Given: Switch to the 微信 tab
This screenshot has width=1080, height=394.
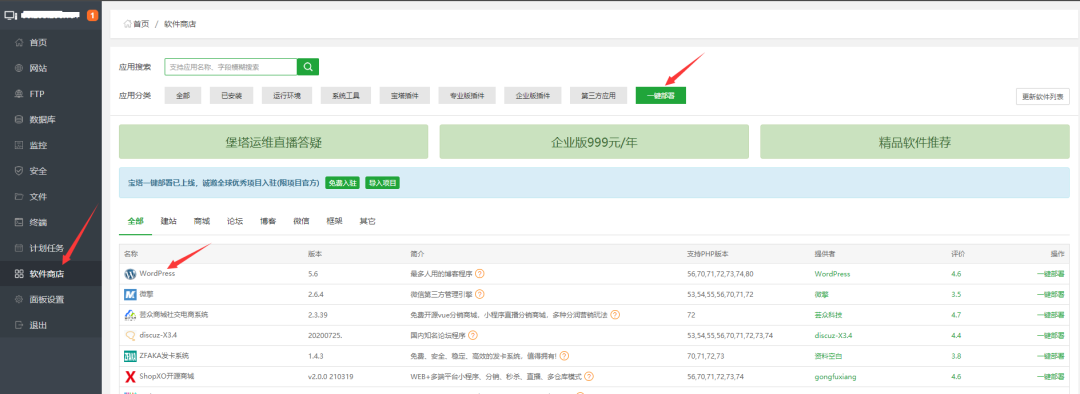Looking at the screenshot, I should (x=301, y=222).
